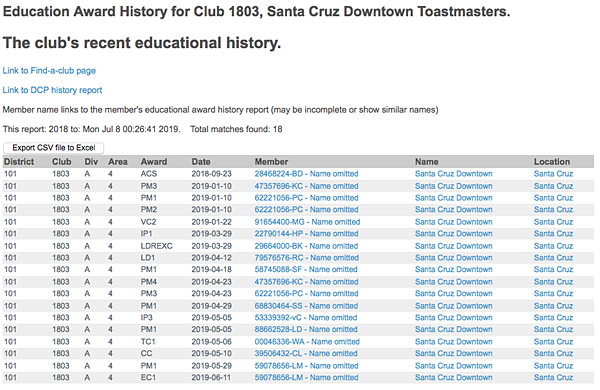Open Santa Cruz location link in the IP3 row

tap(553, 318)
